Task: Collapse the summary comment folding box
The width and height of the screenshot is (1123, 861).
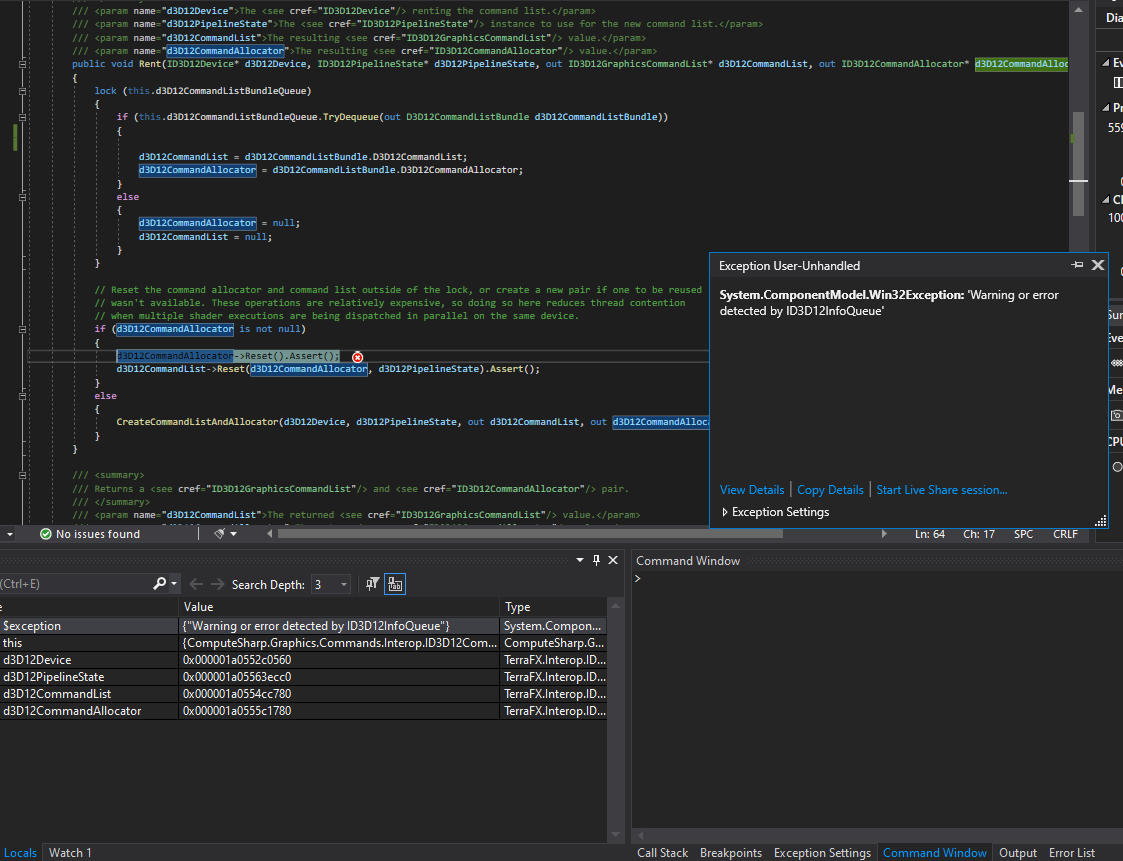Action: pyautogui.click(x=22, y=475)
